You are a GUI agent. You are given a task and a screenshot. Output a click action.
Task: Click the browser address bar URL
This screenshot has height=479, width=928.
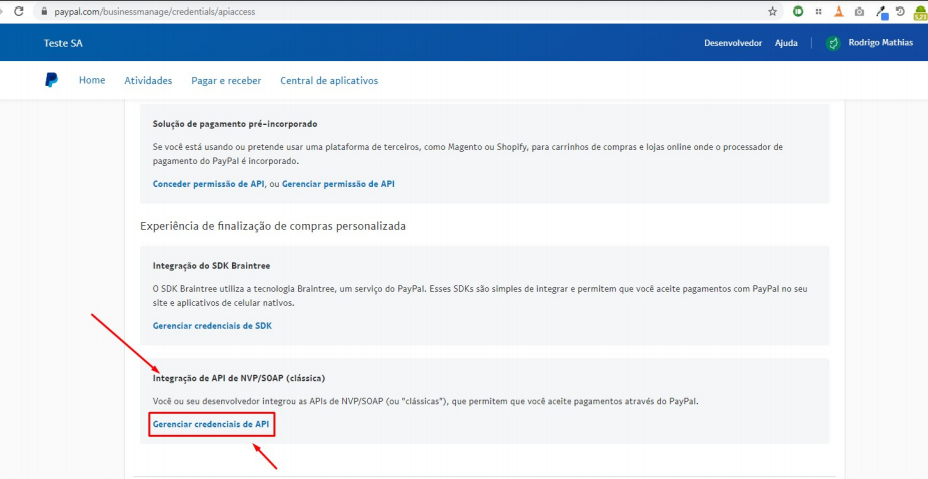pyautogui.click(x=155, y=11)
